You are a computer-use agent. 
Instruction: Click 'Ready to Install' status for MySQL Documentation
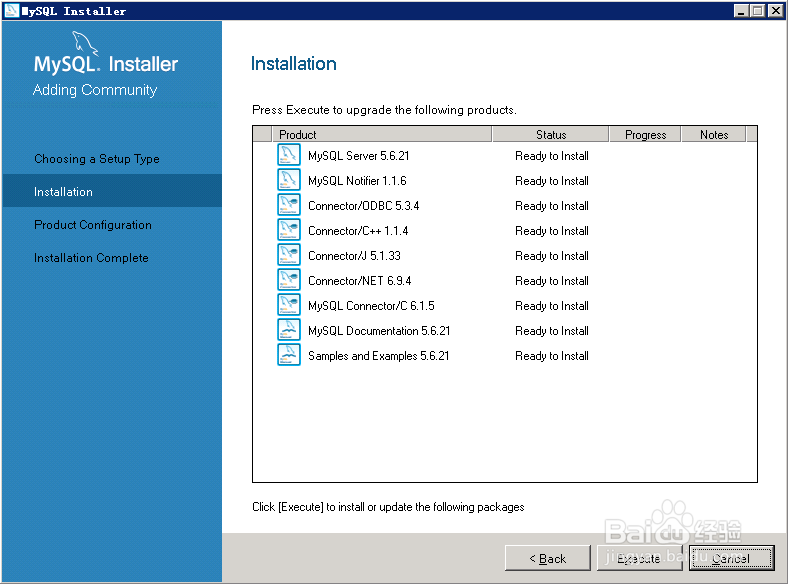[x=552, y=331]
